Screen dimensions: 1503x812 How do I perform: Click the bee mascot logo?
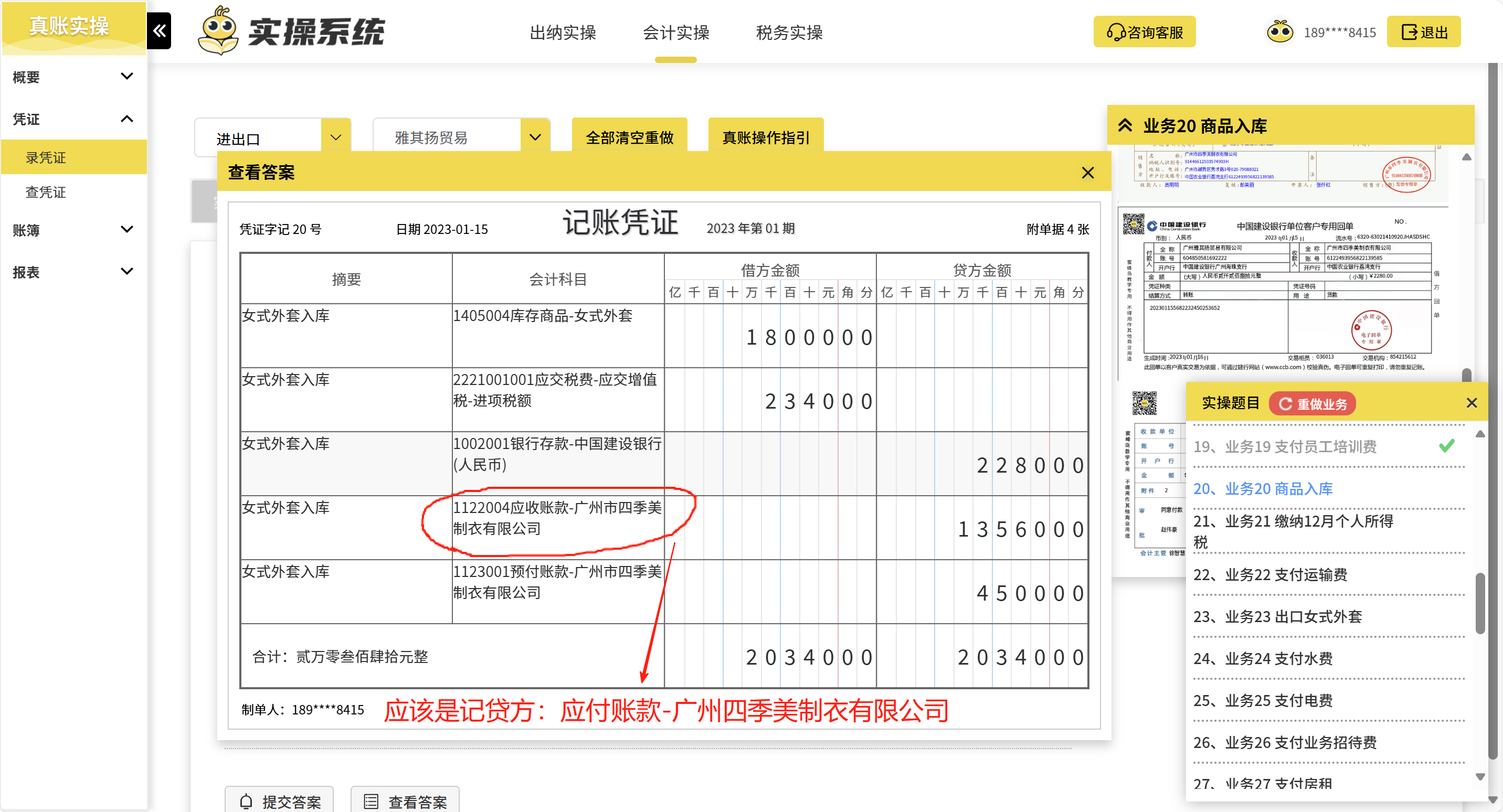click(218, 31)
